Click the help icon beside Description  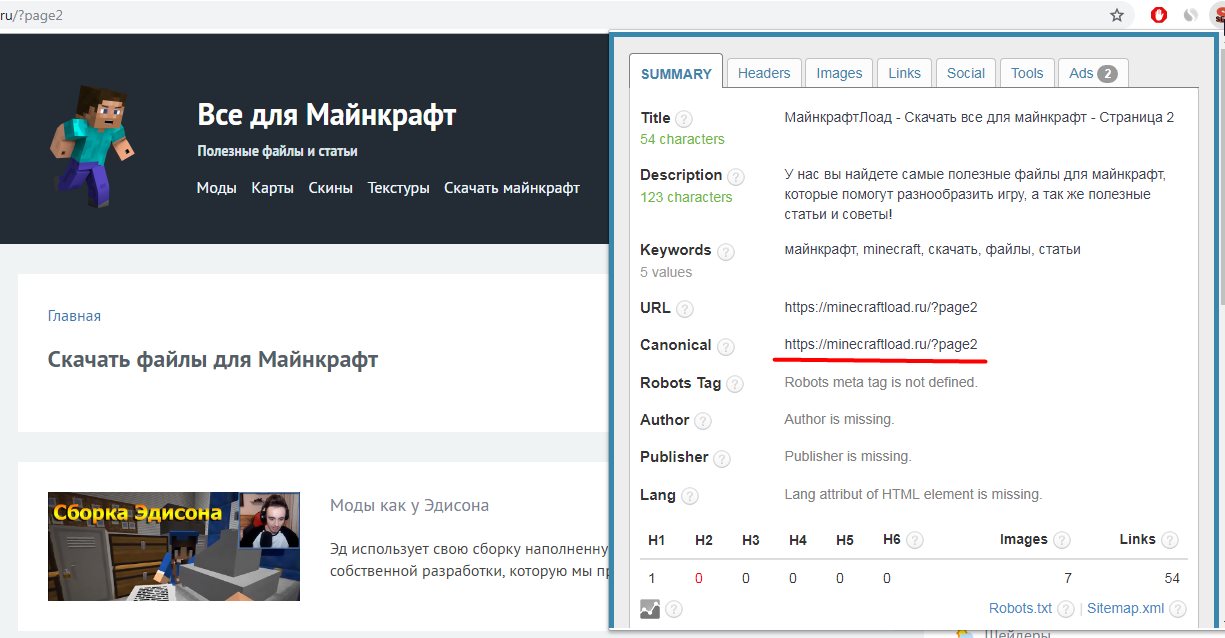[735, 177]
